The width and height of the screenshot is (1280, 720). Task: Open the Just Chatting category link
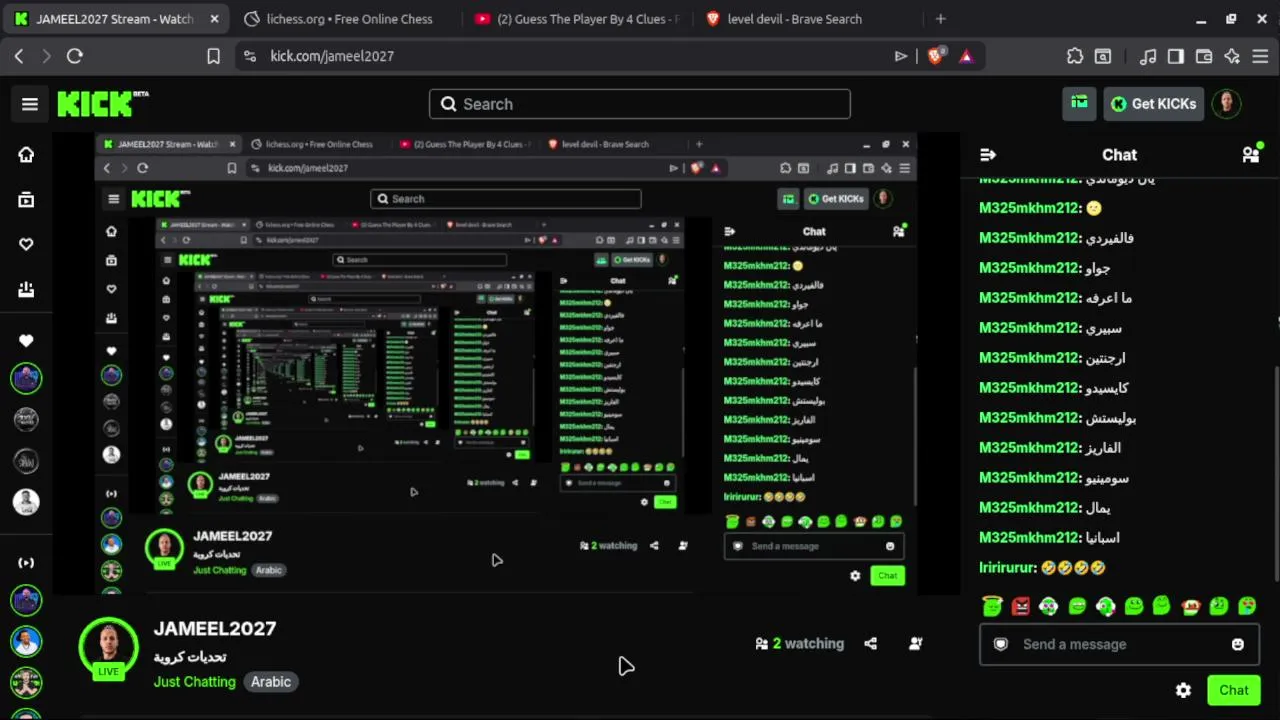195,682
